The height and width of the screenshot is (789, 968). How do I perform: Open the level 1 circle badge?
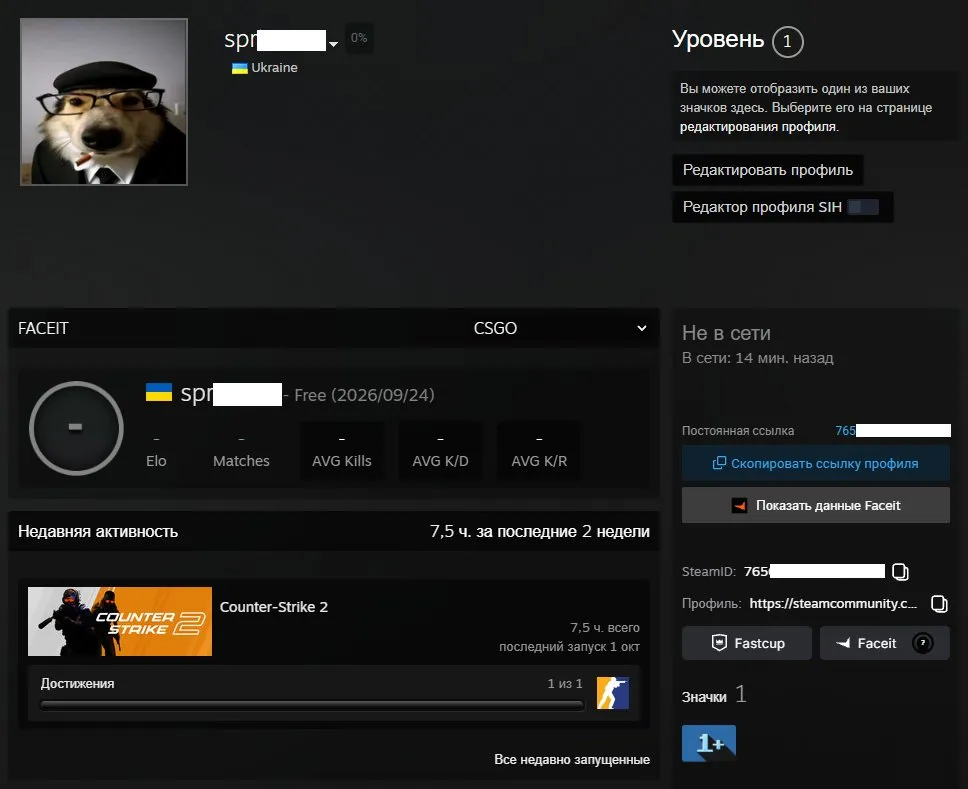[x=787, y=42]
